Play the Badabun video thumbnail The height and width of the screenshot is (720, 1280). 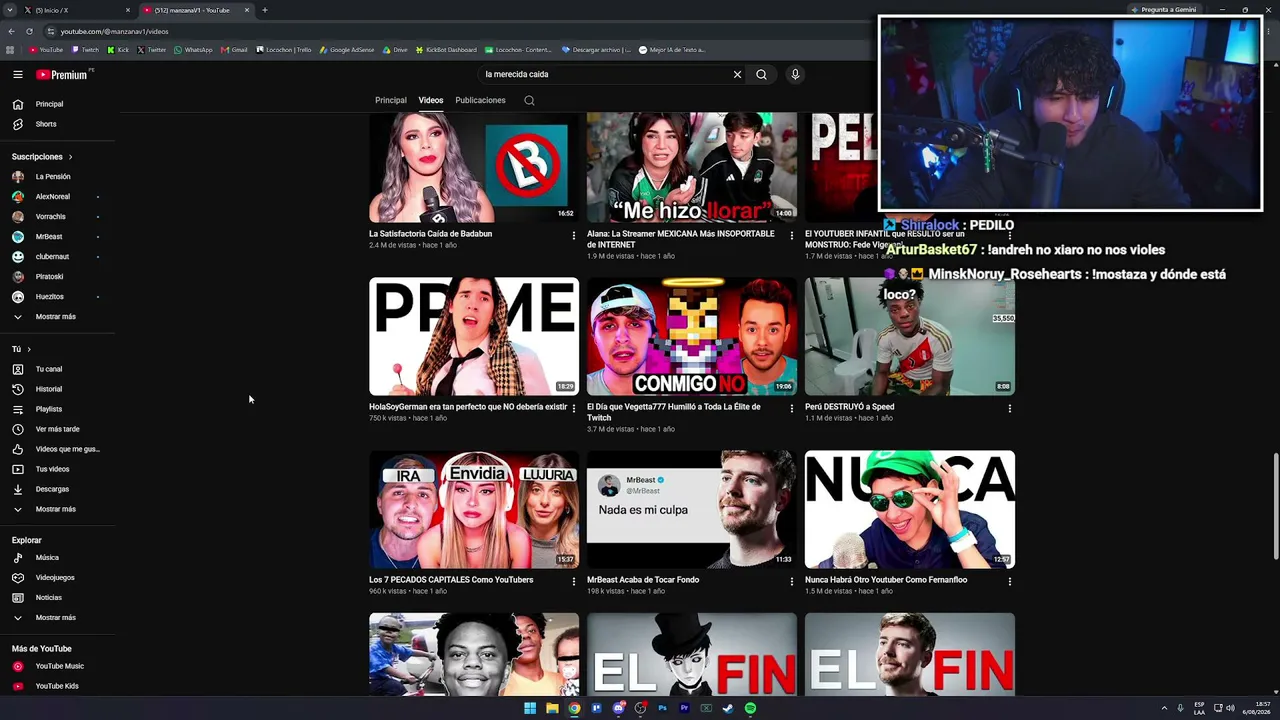pos(474,167)
